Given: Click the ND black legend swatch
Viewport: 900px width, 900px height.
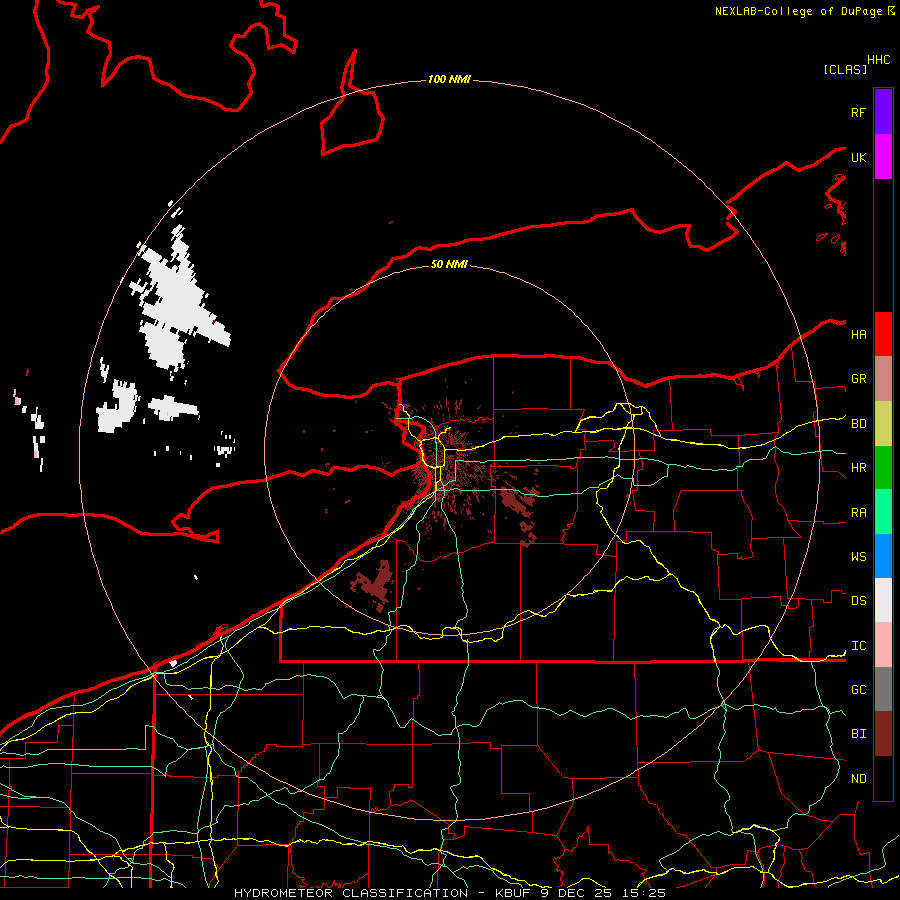Looking at the screenshot, I should 883,778.
